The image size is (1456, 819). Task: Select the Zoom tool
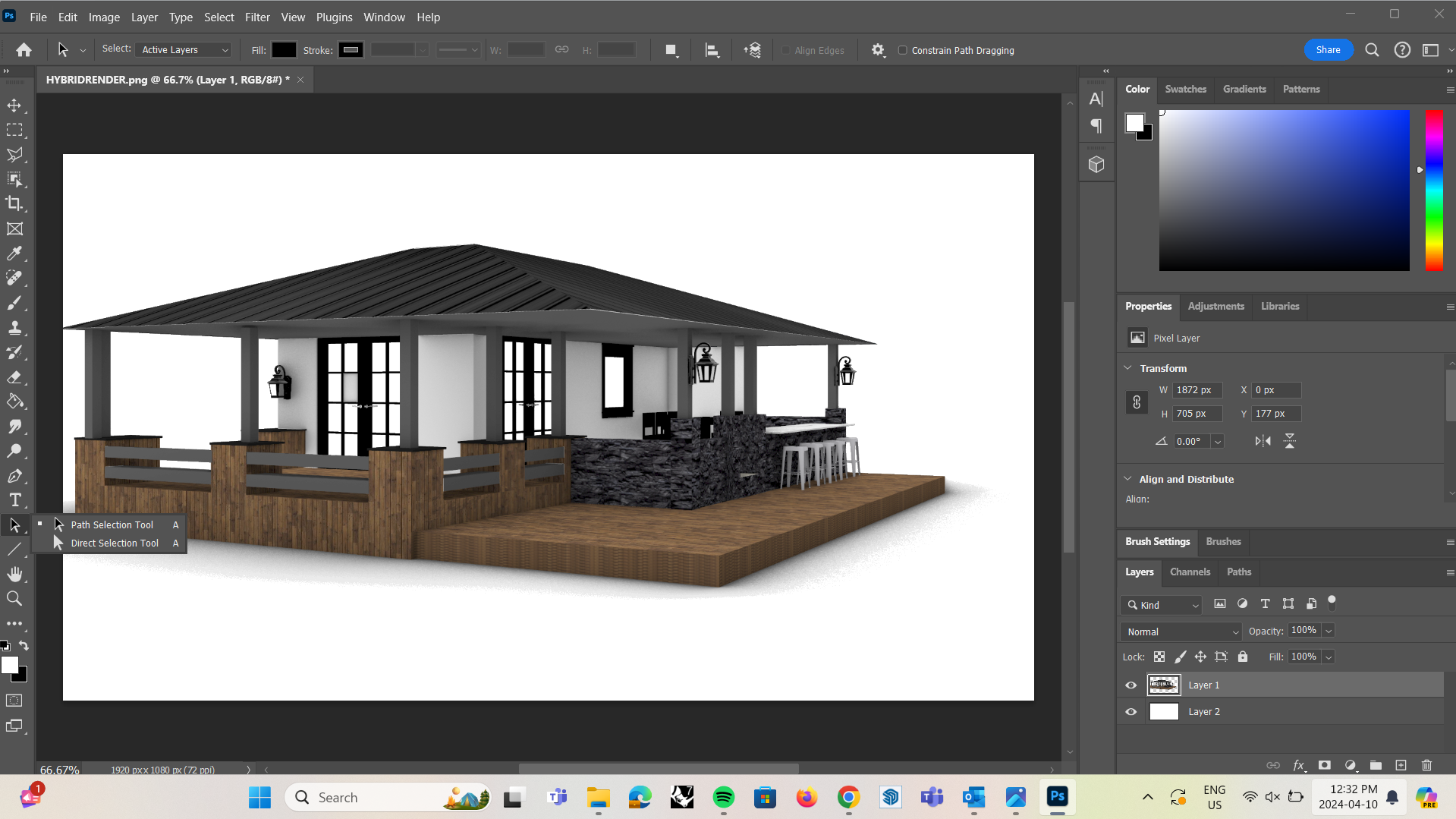[14, 599]
